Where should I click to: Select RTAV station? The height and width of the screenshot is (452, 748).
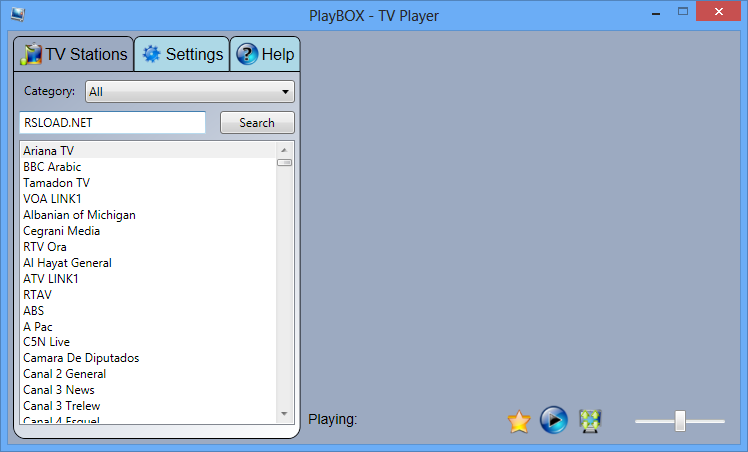148,295
